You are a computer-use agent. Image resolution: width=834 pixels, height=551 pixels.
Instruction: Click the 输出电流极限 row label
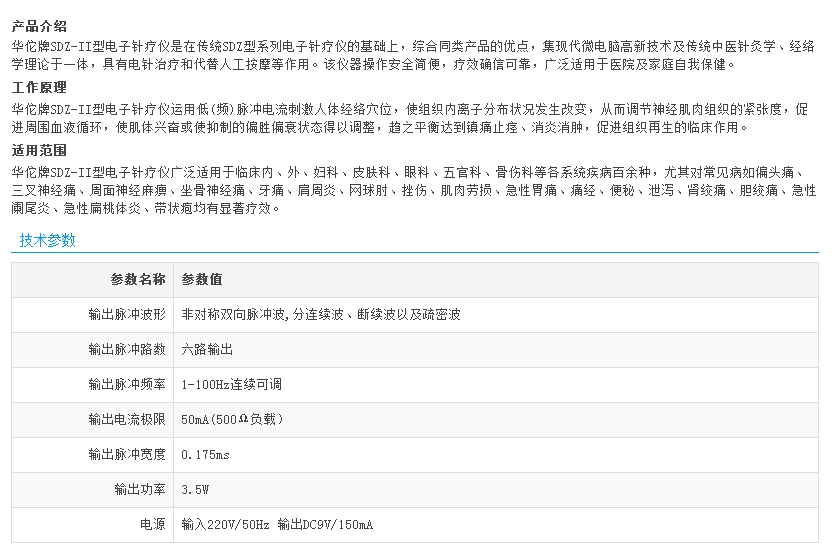[x=127, y=419]
